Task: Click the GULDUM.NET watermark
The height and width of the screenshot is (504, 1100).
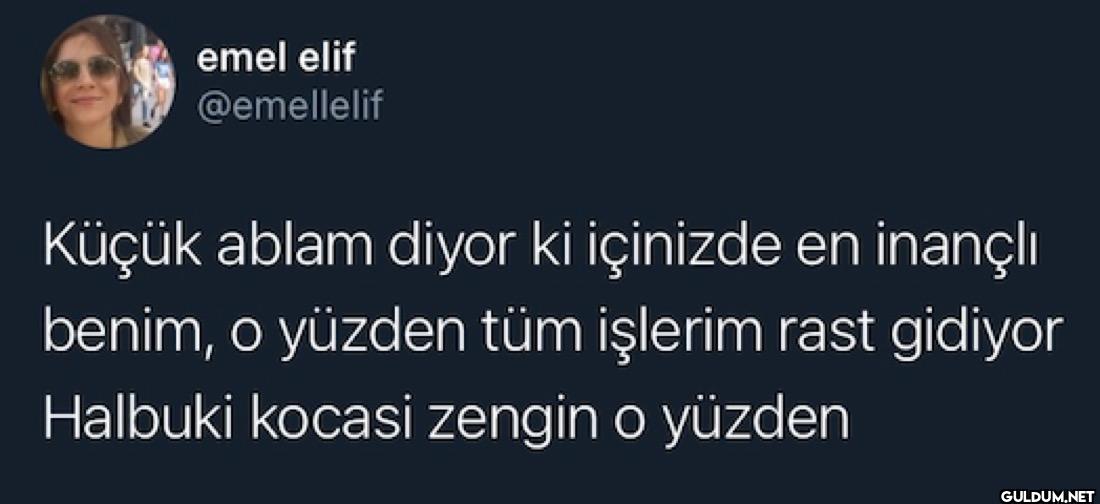Action: (x=1047, y=493)
